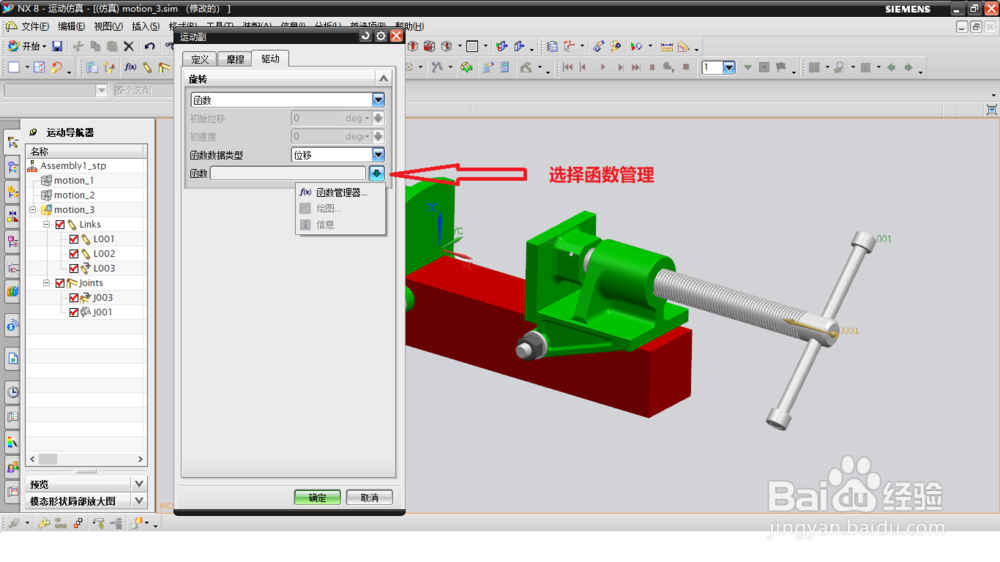Select motion_2 in the navigator

click(73, 195)
